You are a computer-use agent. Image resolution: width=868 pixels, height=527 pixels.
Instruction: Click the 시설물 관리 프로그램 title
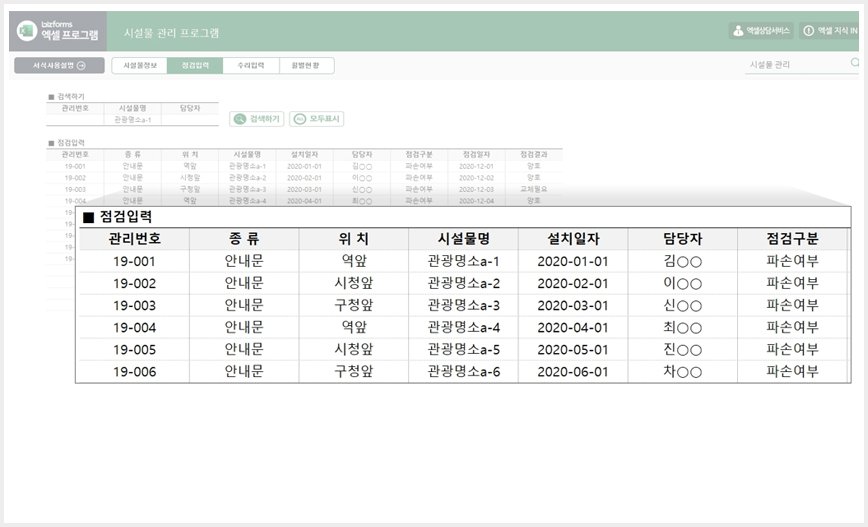[172, 33]
